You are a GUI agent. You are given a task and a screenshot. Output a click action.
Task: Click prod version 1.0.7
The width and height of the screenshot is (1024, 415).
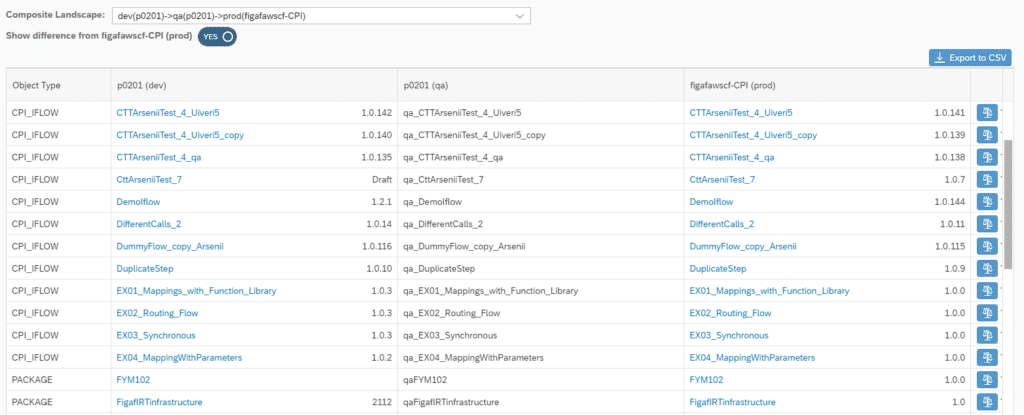pyautogui.click(x=954, y=180)
